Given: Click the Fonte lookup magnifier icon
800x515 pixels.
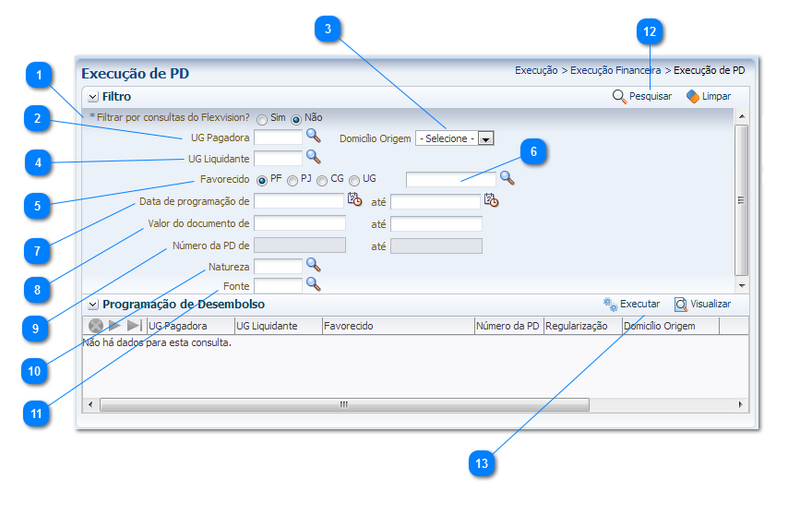Looking at the screenshot, I should tap(313, 284).
